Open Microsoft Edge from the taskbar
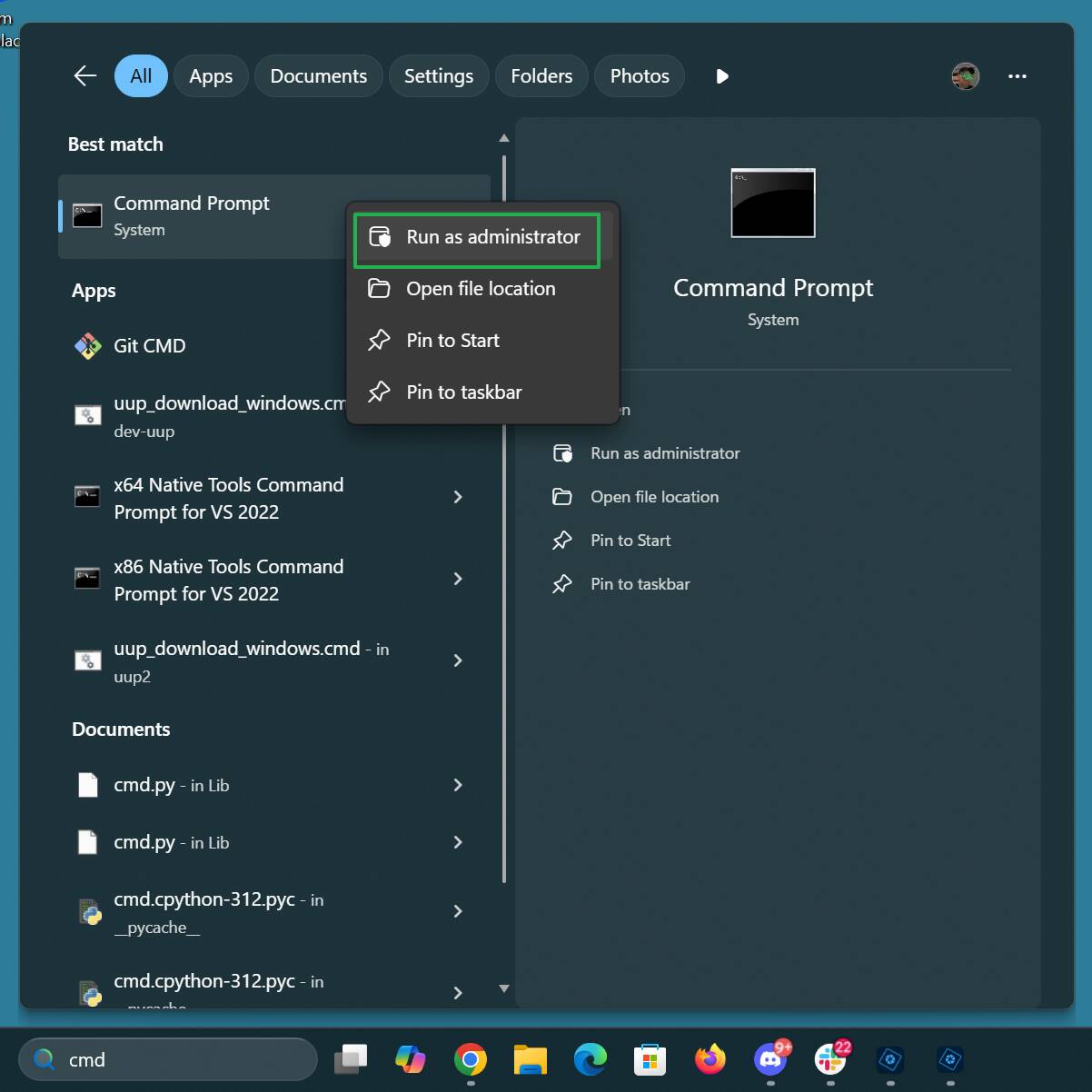This screenshot has width=1092, height=1092. [590, 1059]
